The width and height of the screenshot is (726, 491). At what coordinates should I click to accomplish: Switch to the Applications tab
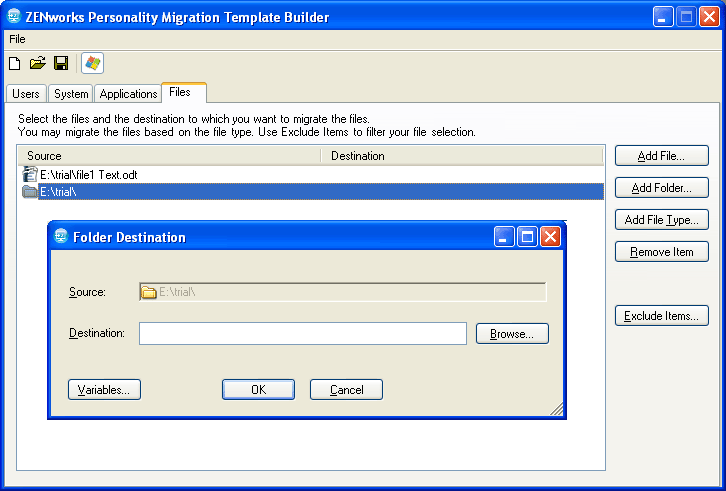pos(128,94)
